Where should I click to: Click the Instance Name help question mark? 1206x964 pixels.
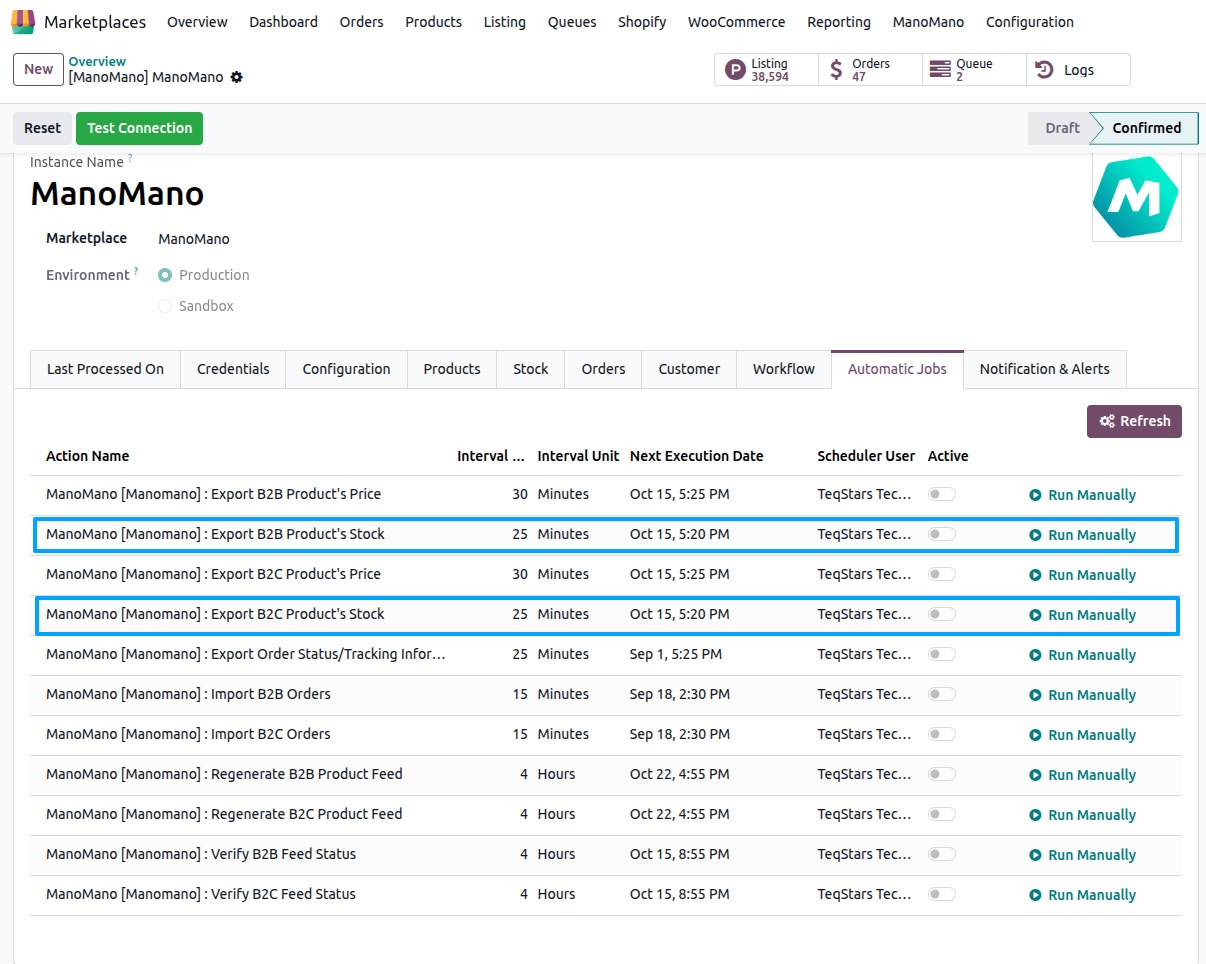tap(130, 158)
